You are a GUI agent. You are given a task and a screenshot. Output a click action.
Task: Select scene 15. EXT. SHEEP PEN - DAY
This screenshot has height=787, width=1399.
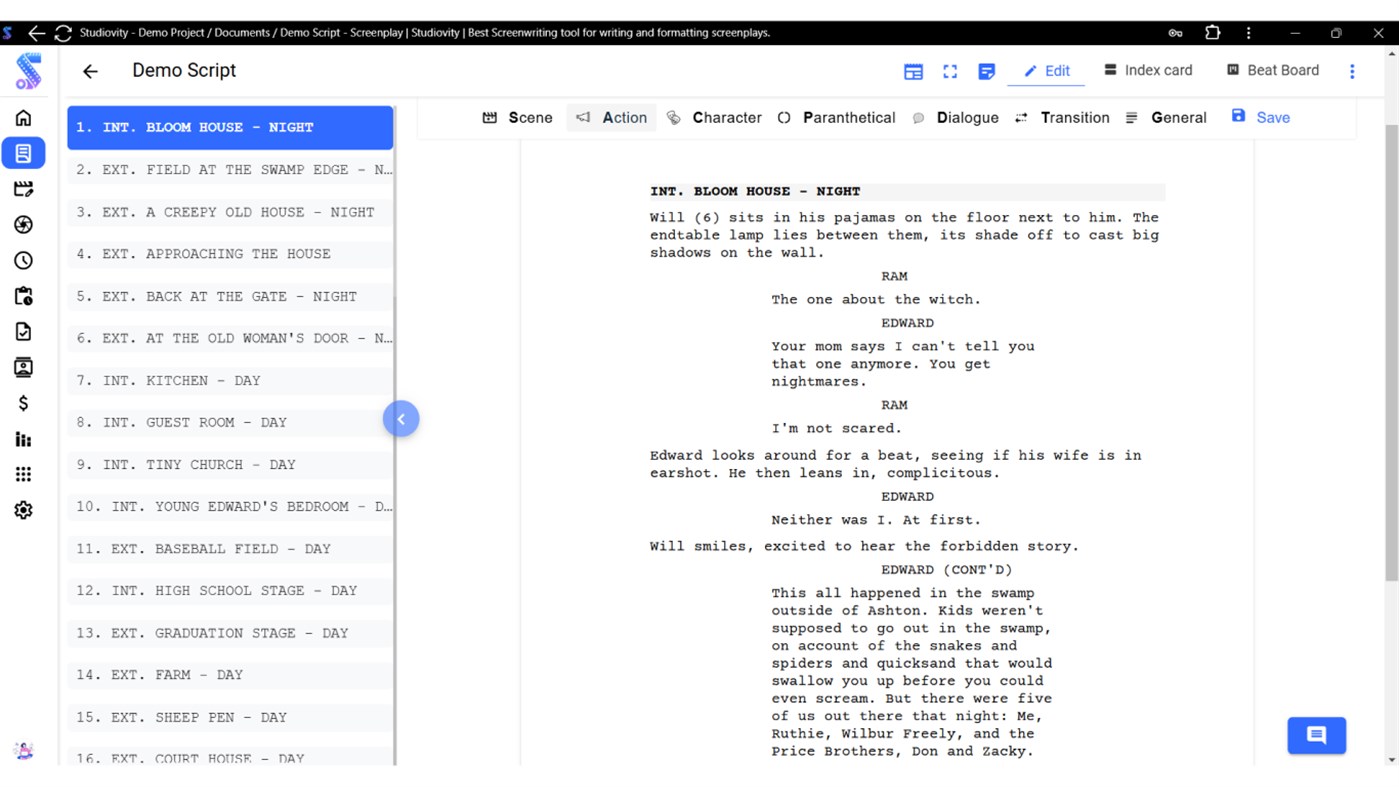point(230,718)
